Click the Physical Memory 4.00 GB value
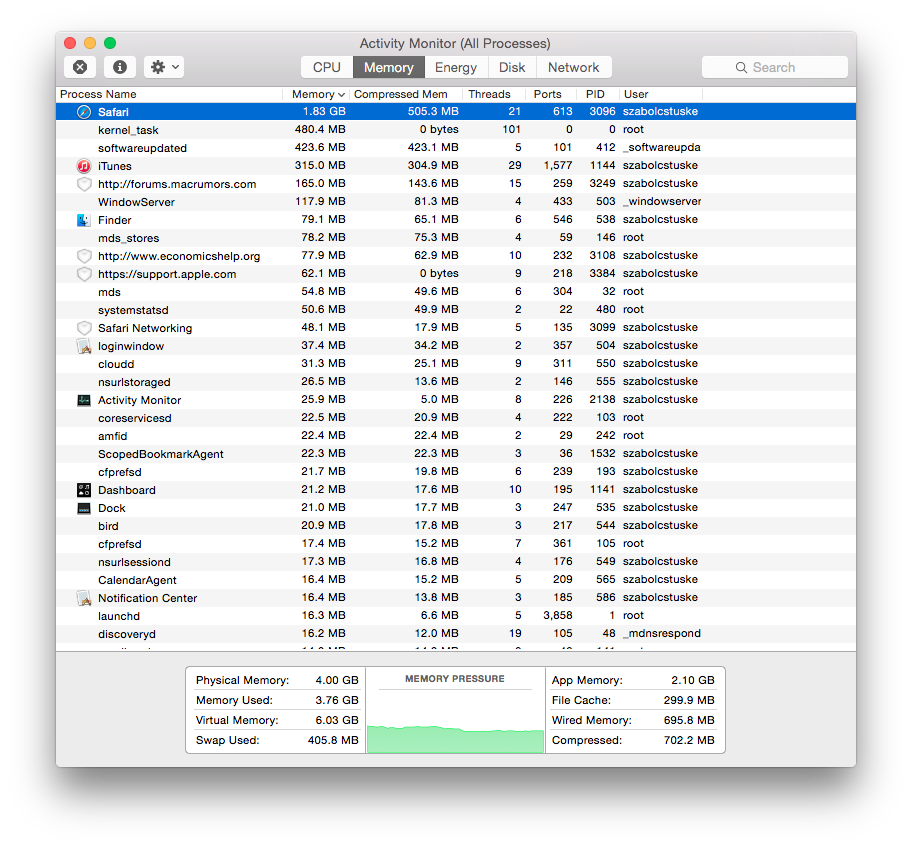The image size is (912, 847). 337,680
